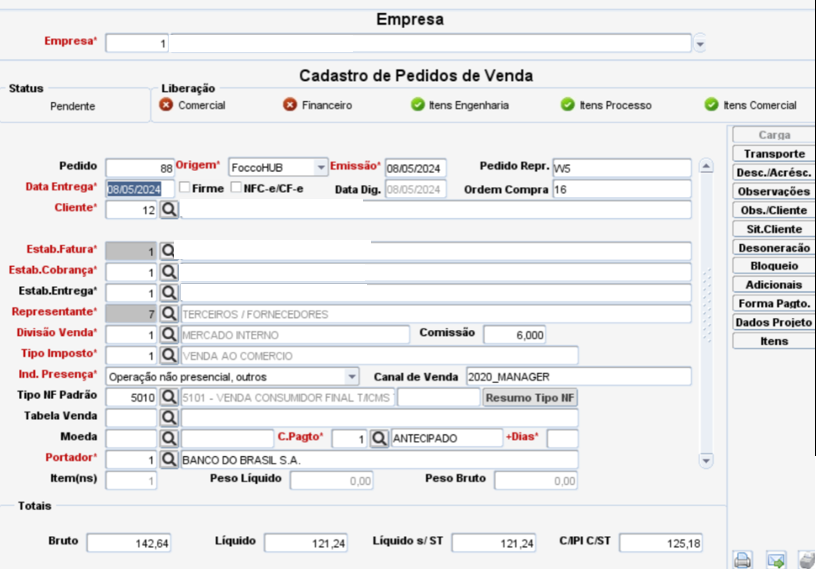Open Moeda lookup magnifier
The width and height of the screenshot is (816, 569).
169,438
